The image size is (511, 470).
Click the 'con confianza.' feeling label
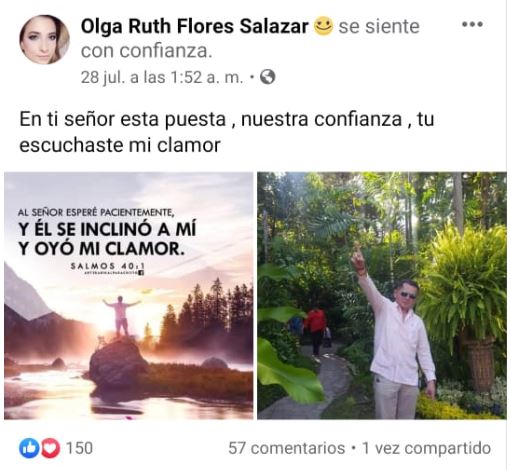click(147, 51)
